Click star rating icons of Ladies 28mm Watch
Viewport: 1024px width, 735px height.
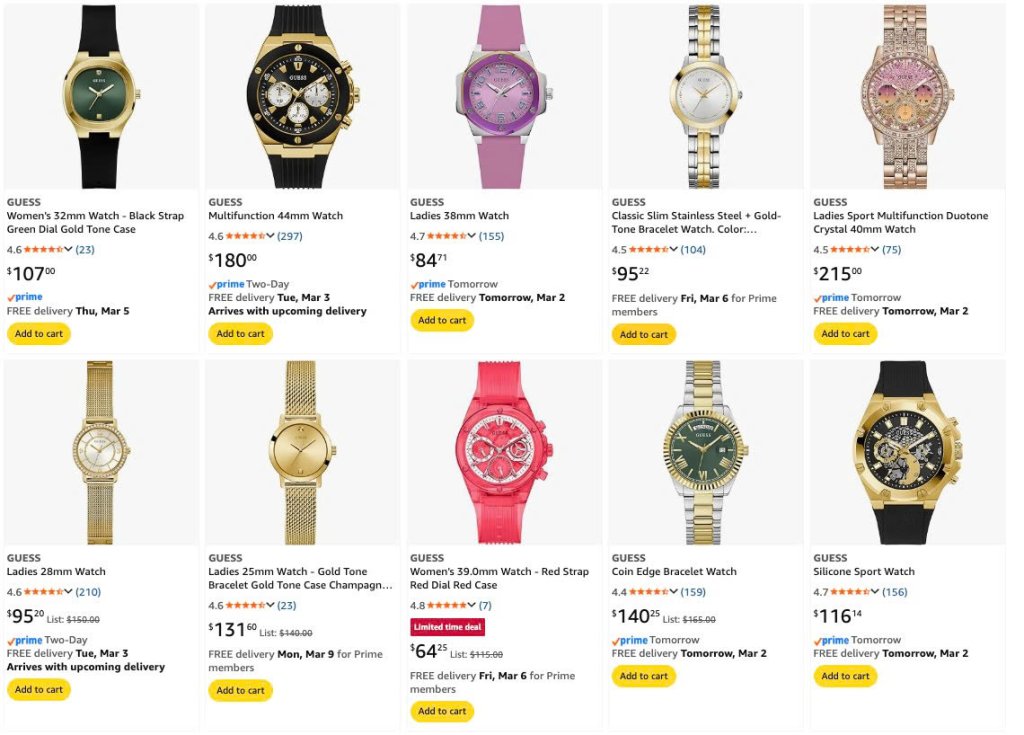tap(44, 592)
